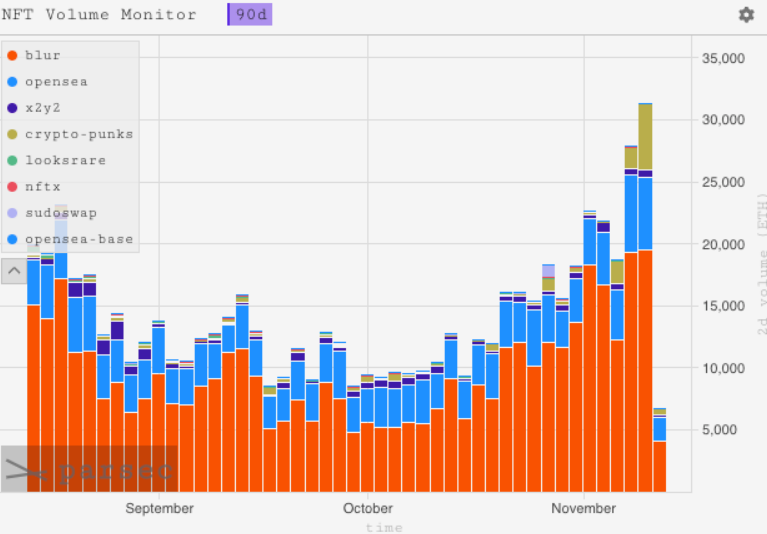This screenshot has height=534, width=767.
Task: Click the September x-axis label
Action: click(x=159, y=508)
